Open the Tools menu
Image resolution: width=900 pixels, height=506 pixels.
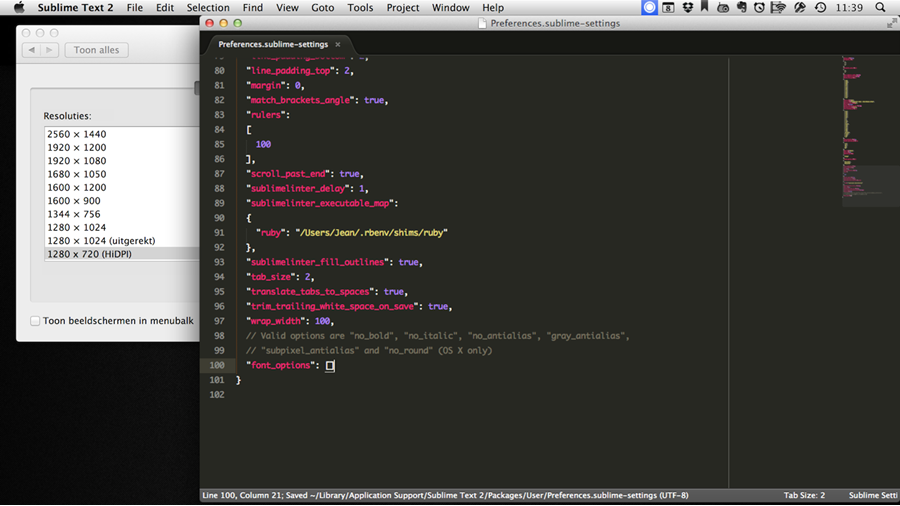(x=360, y=7)
